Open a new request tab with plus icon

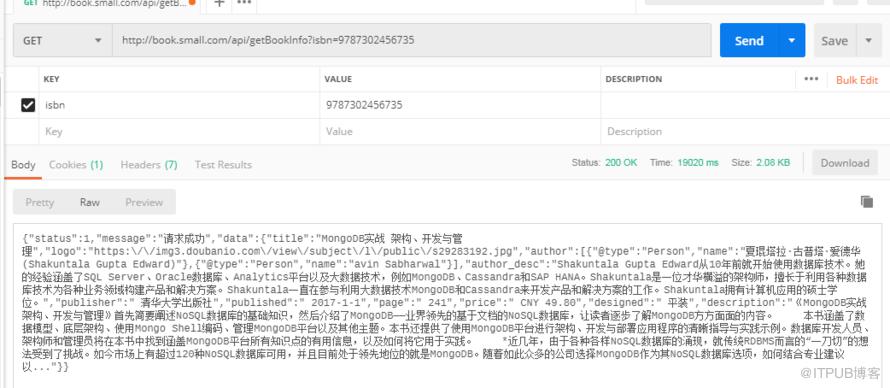219,3
